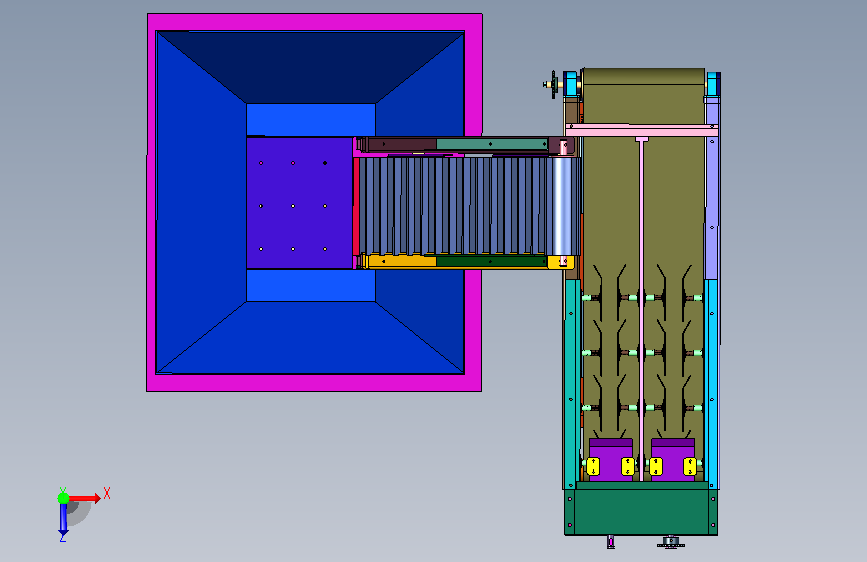Select the dark green base box at bottom
The width and height of the screenshot is (867, 562).
[x=641, y=508]
